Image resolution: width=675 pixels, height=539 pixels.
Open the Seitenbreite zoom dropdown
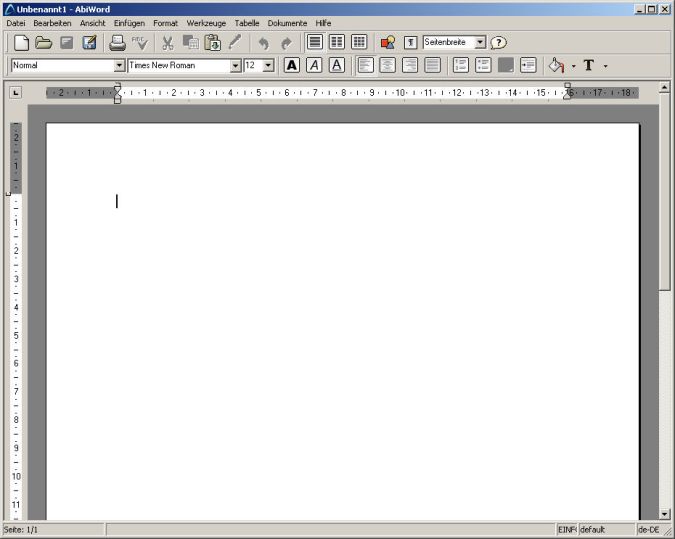click(480, 43)
